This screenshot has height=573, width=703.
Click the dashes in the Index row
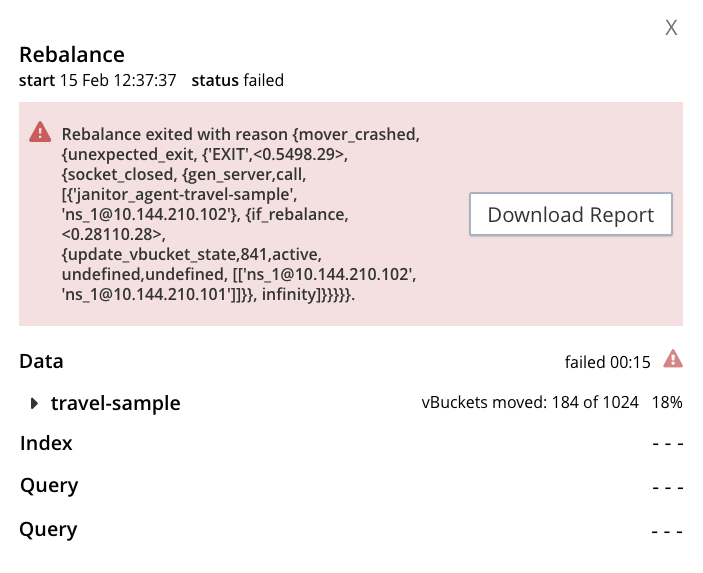click(x=666, y=444)
